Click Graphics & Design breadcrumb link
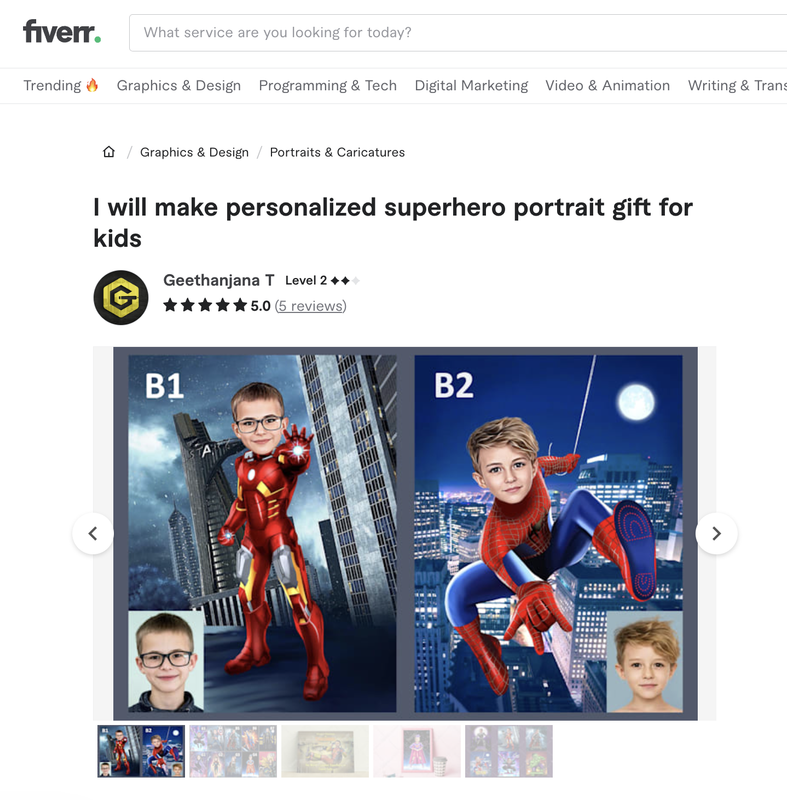Screen dimensions: 787x800 [194, 152]
